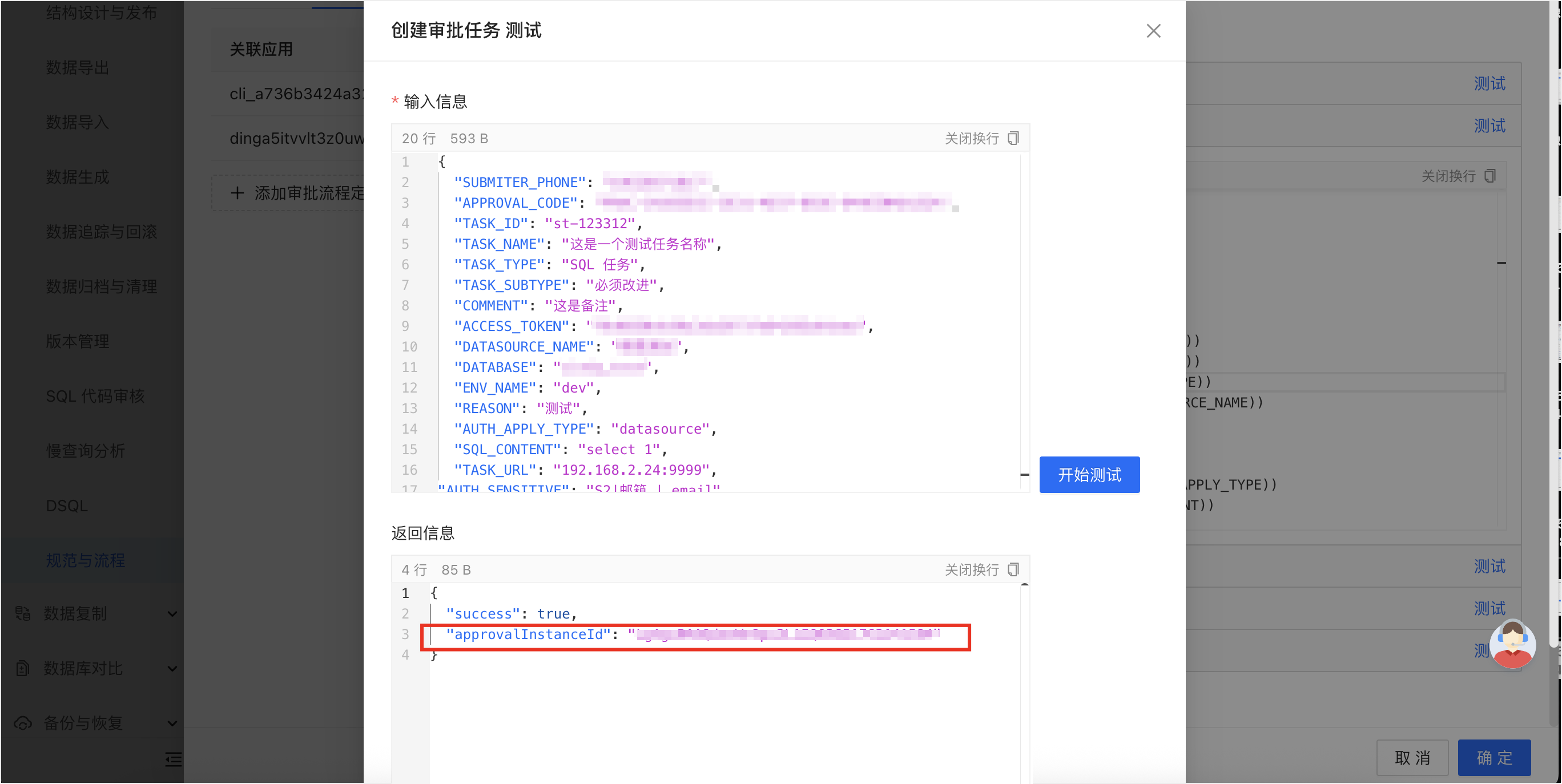Expand the 数据复制 menu chevron
Viewport: 1562px width, 784px height.
[172, 614]
